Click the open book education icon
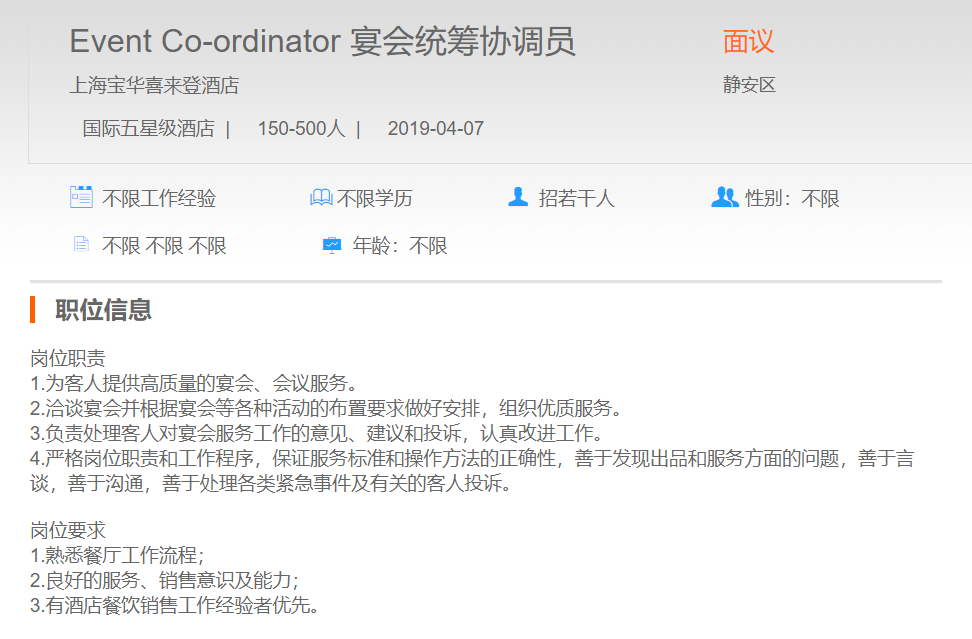 click(321, 198)
